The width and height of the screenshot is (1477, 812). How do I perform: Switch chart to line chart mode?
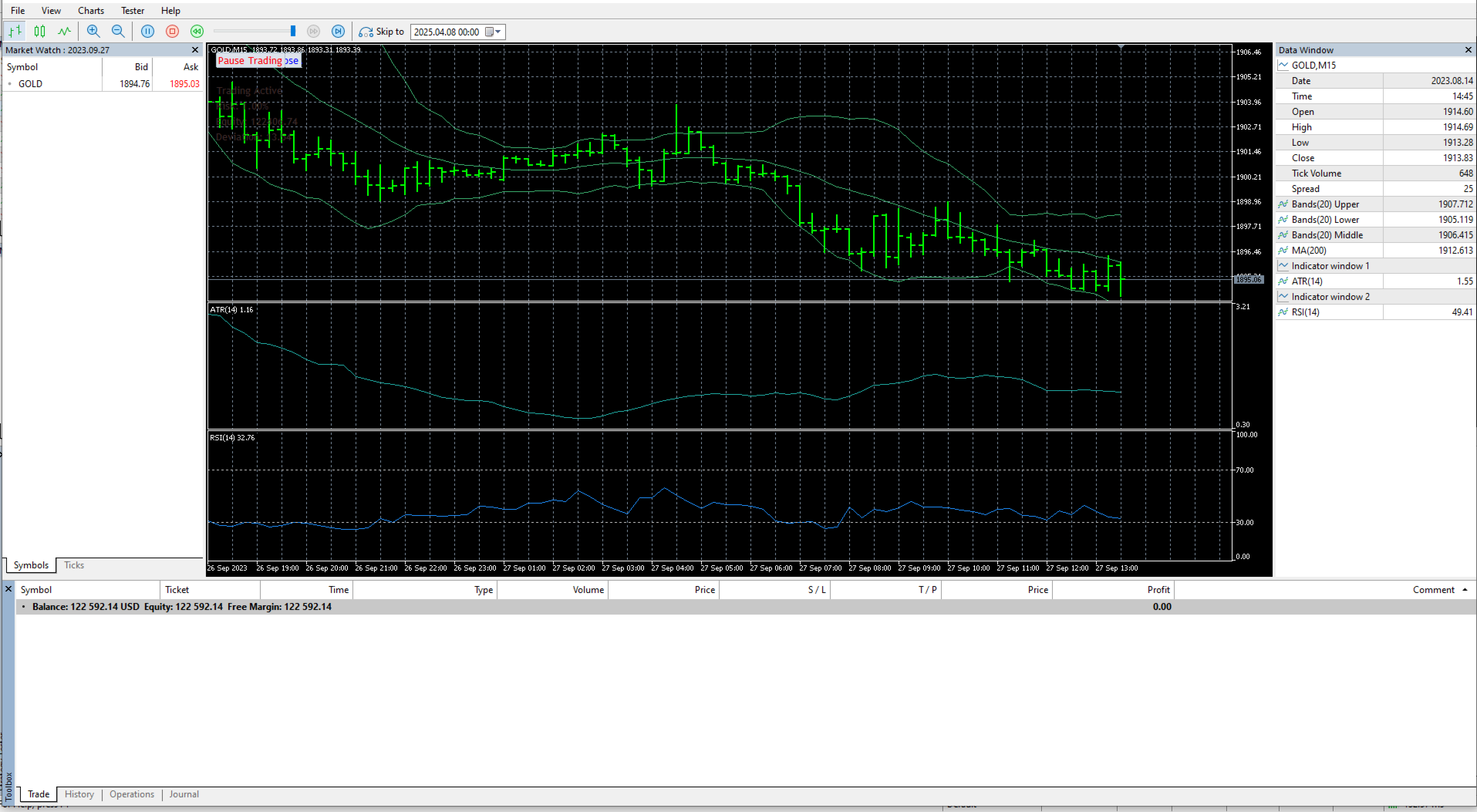(x=64, y=32)
